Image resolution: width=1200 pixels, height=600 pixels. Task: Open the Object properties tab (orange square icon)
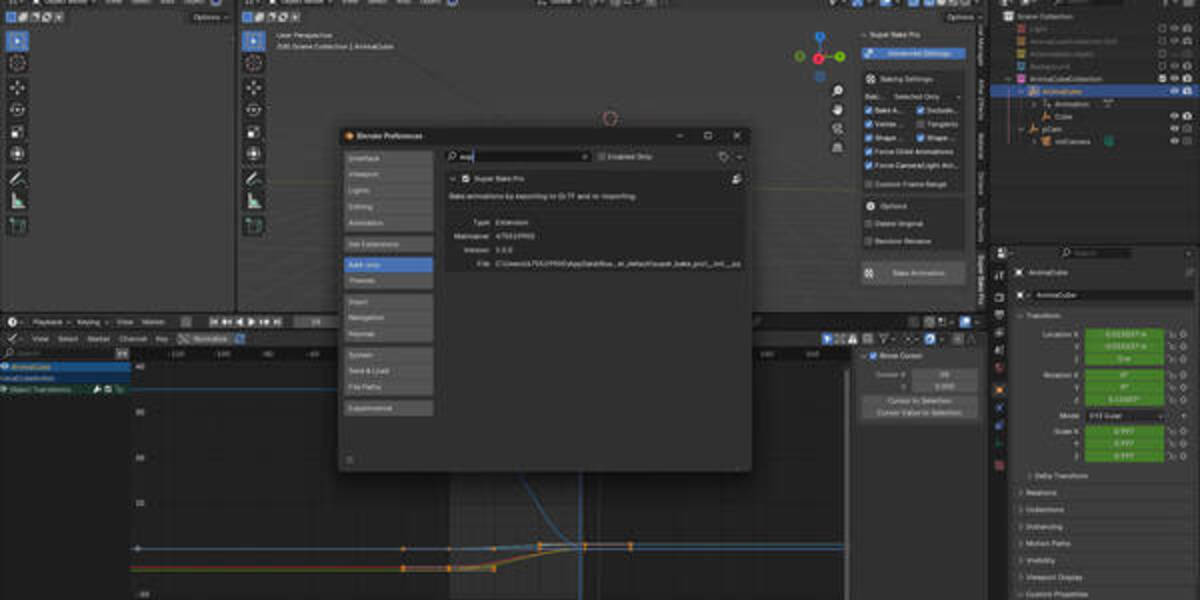coord(998,390)
